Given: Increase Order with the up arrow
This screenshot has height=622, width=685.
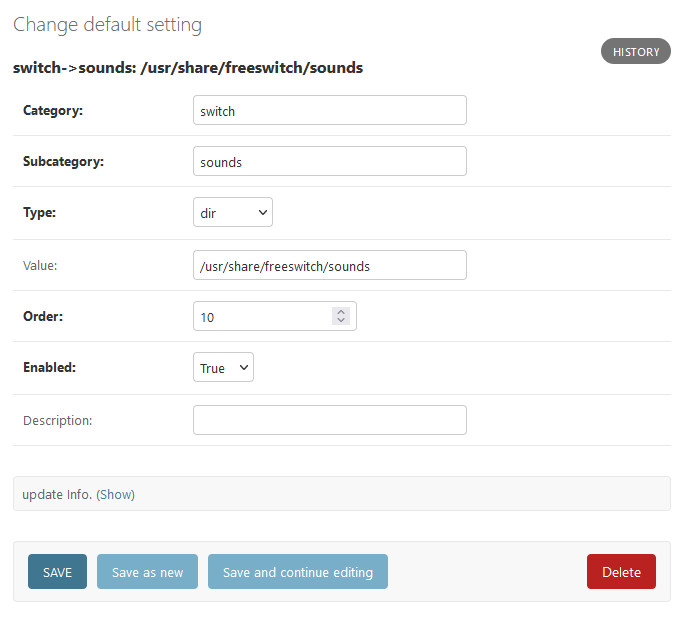Looking at the screenshot, I should pyautogui.click(x=341, y=312).
